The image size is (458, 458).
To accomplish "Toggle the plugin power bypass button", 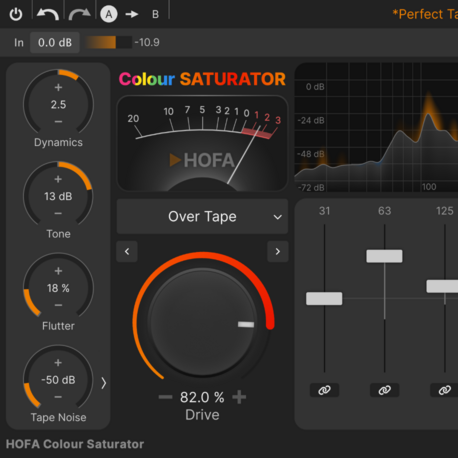I will point(16,14).
